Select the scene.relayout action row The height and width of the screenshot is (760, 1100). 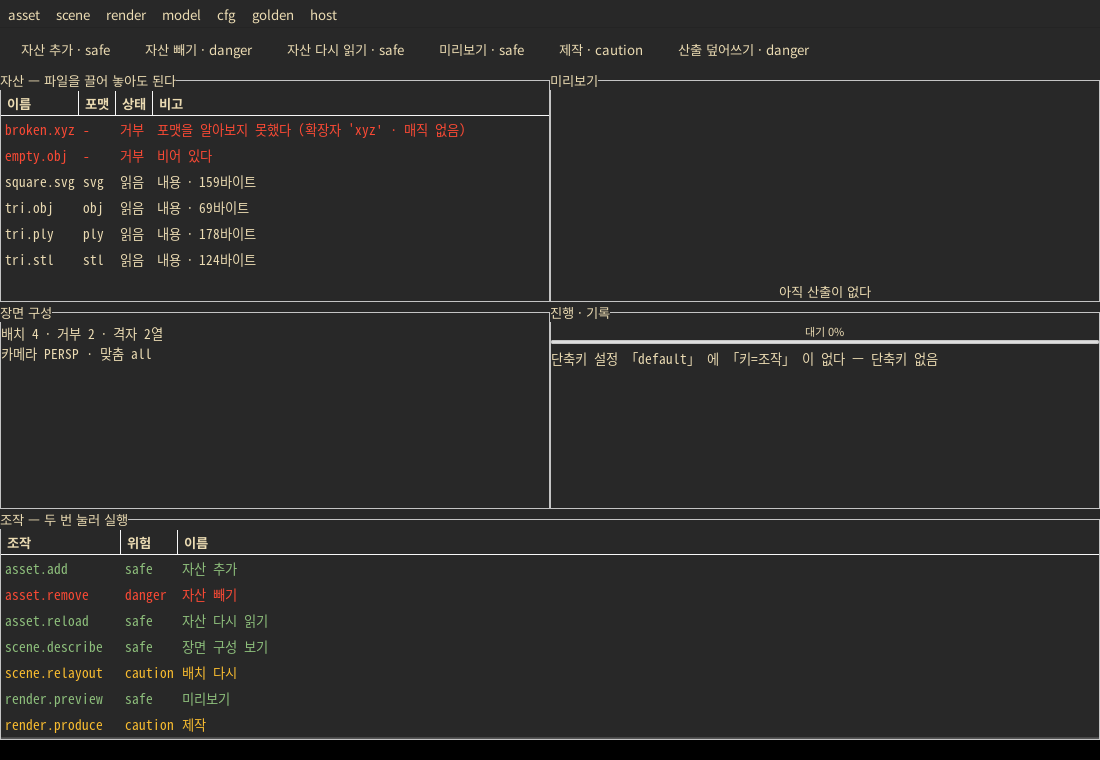[550, 673]
